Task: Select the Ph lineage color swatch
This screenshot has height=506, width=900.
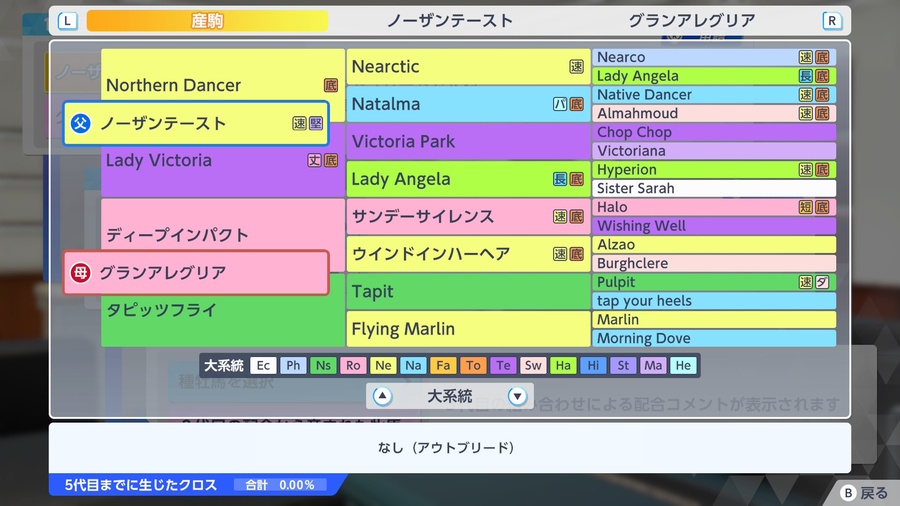Action: click(x=293, y=365)
